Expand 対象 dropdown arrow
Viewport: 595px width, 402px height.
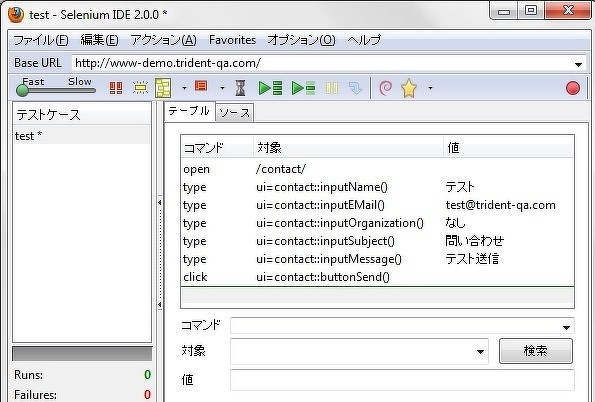(x=480, y=352)
